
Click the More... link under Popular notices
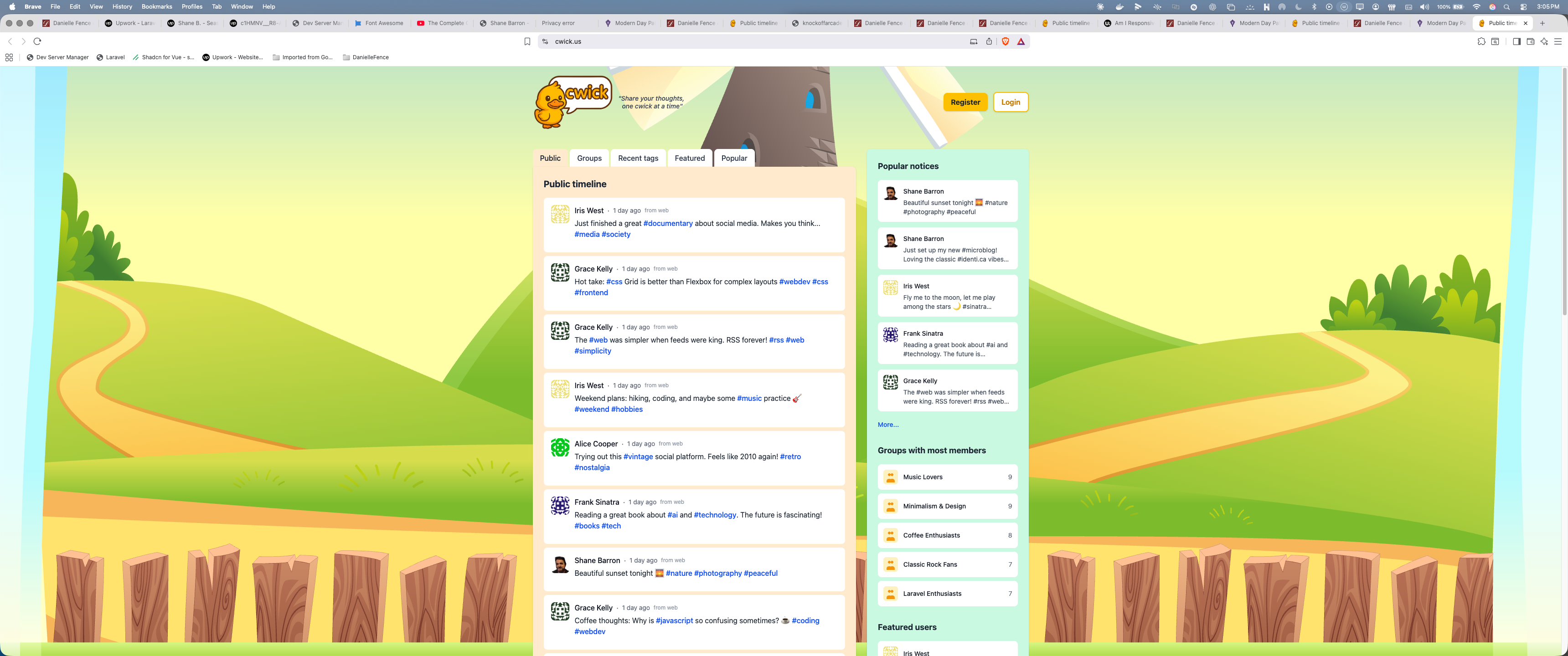887,425
